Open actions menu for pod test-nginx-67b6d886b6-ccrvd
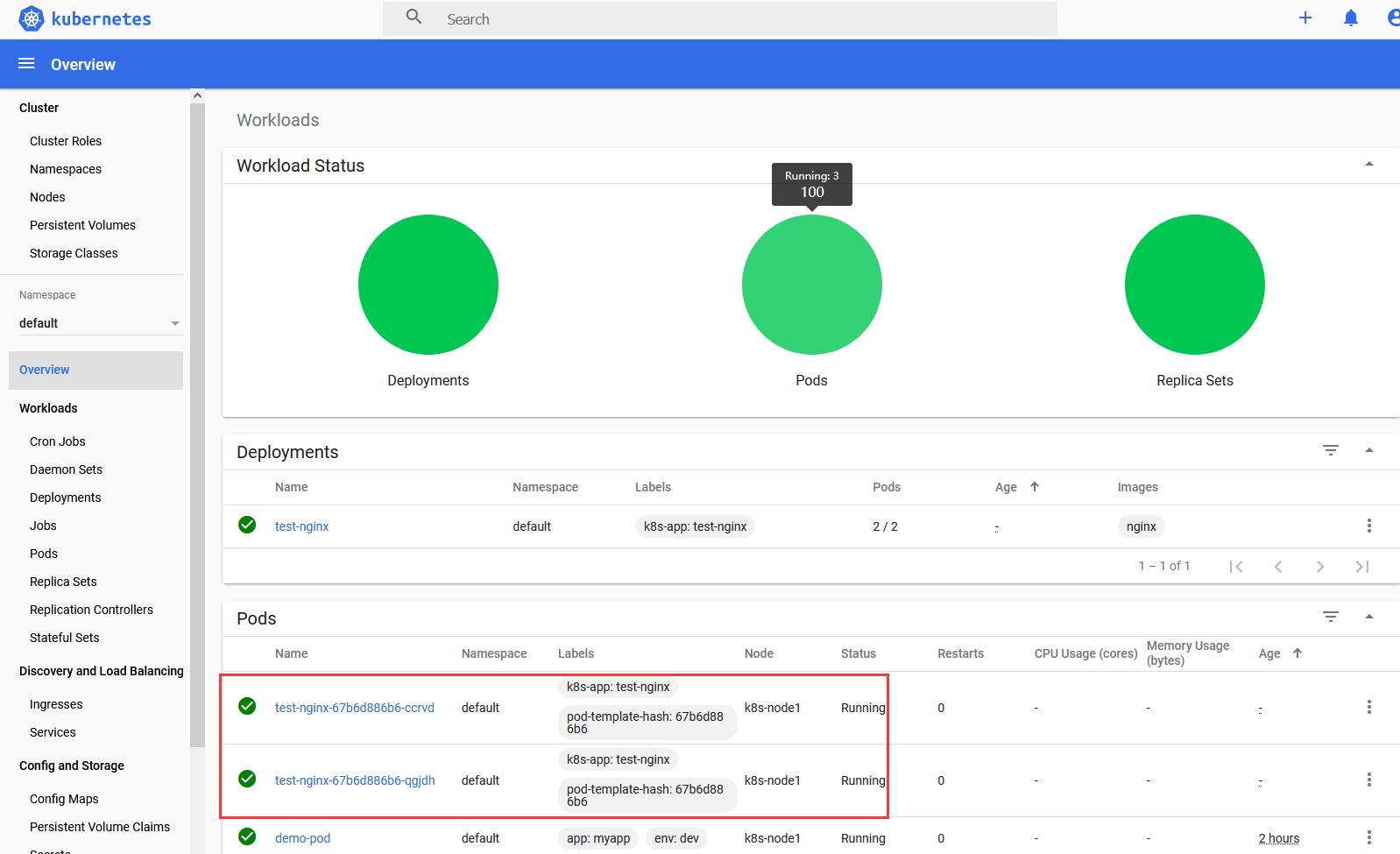The width and height of the screenshot is (1400, 854). (x=1369, y=707)
